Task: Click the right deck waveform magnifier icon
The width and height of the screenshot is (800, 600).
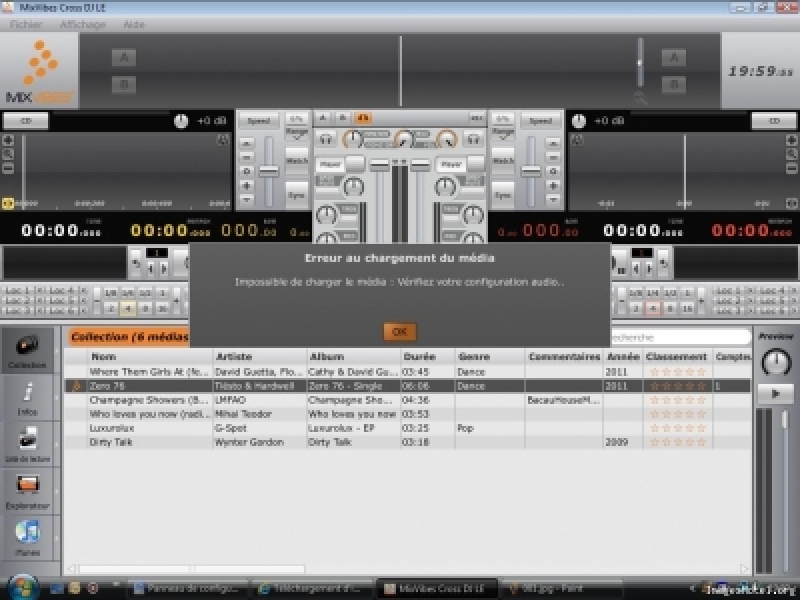Action: [792, 154]
